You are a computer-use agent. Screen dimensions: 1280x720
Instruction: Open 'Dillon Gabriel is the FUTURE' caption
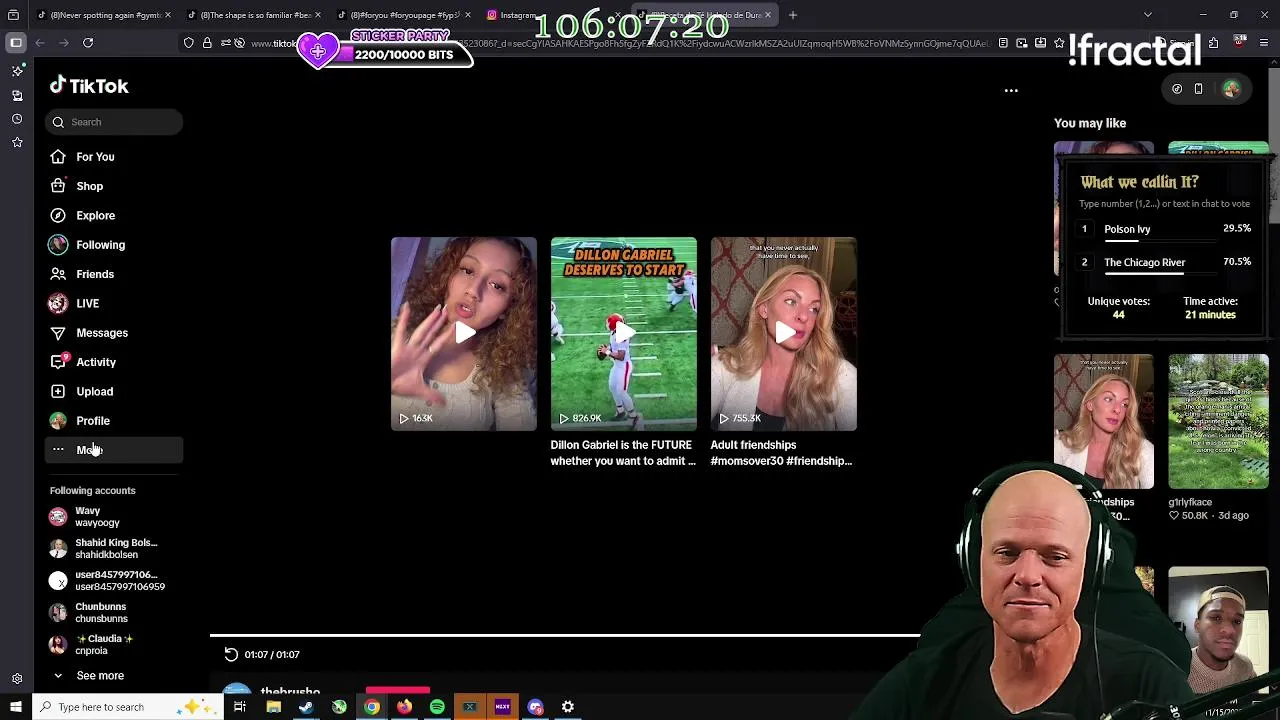(623, 453)
